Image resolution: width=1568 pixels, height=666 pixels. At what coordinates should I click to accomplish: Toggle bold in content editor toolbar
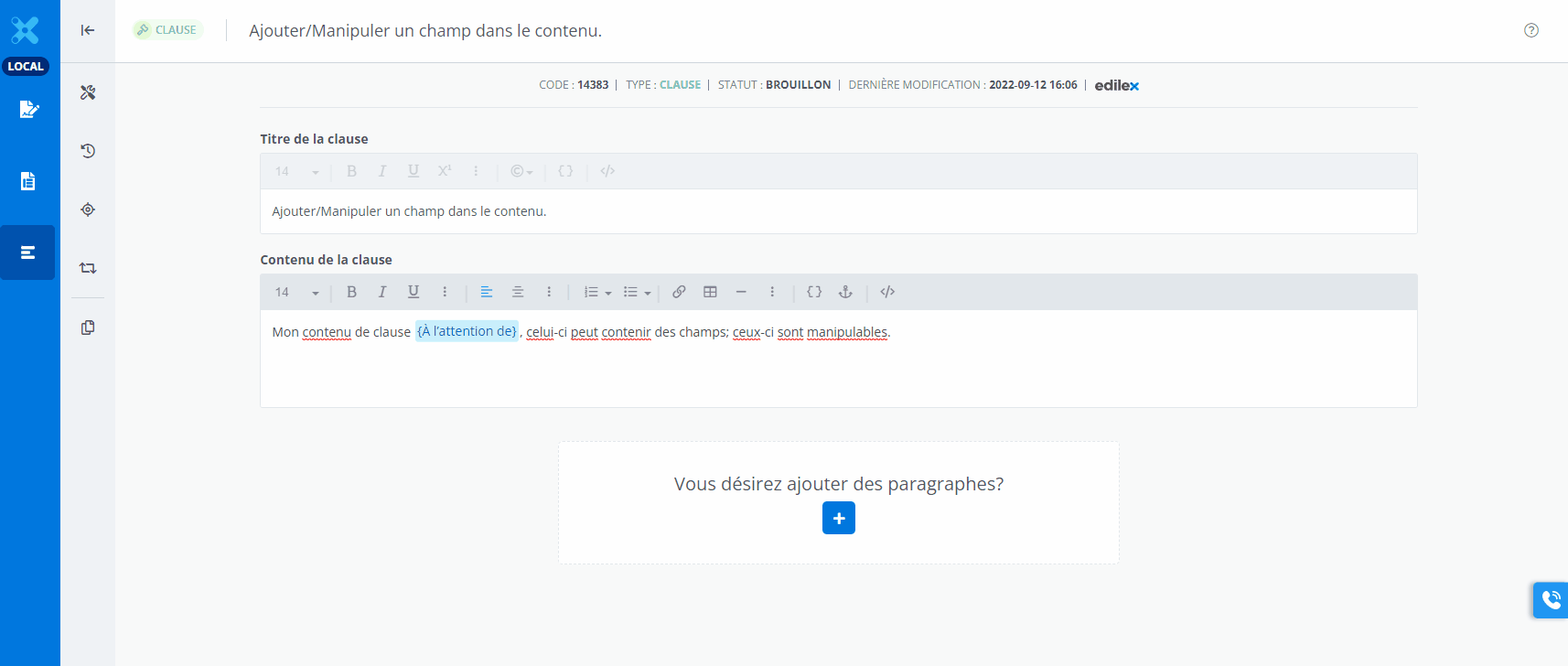click(351, 292)
